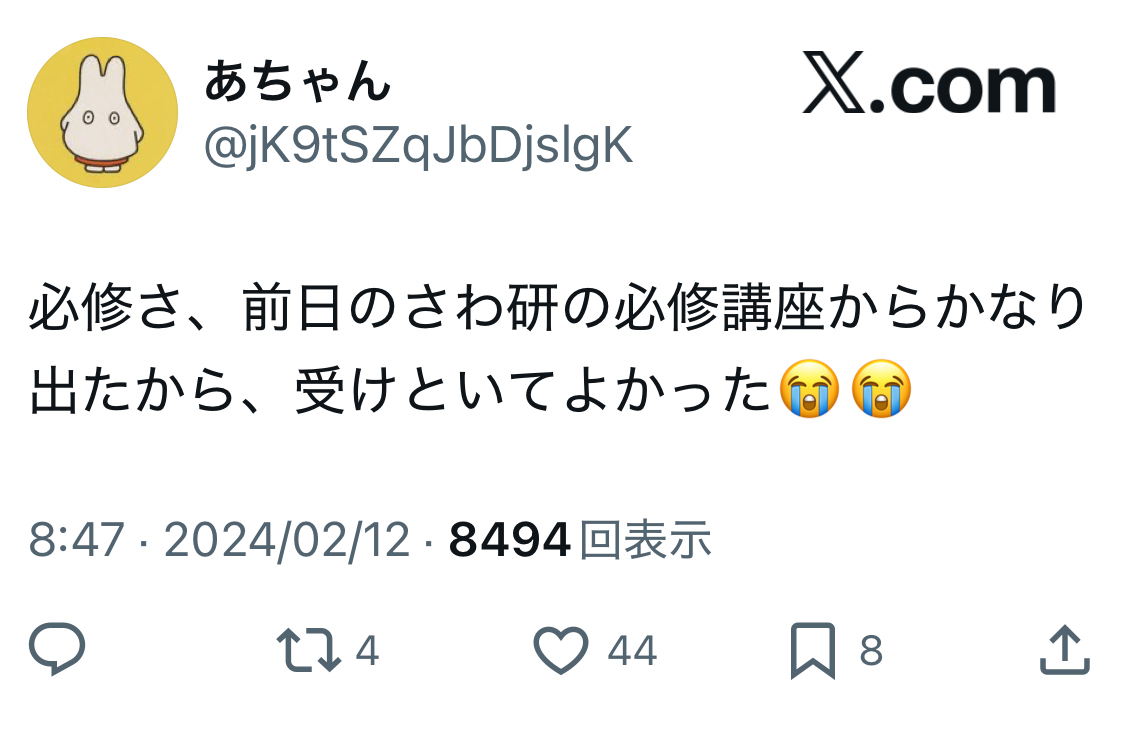Like the tweet with the heart icon
Screen dimensions: 1125x756
[561, 650]
